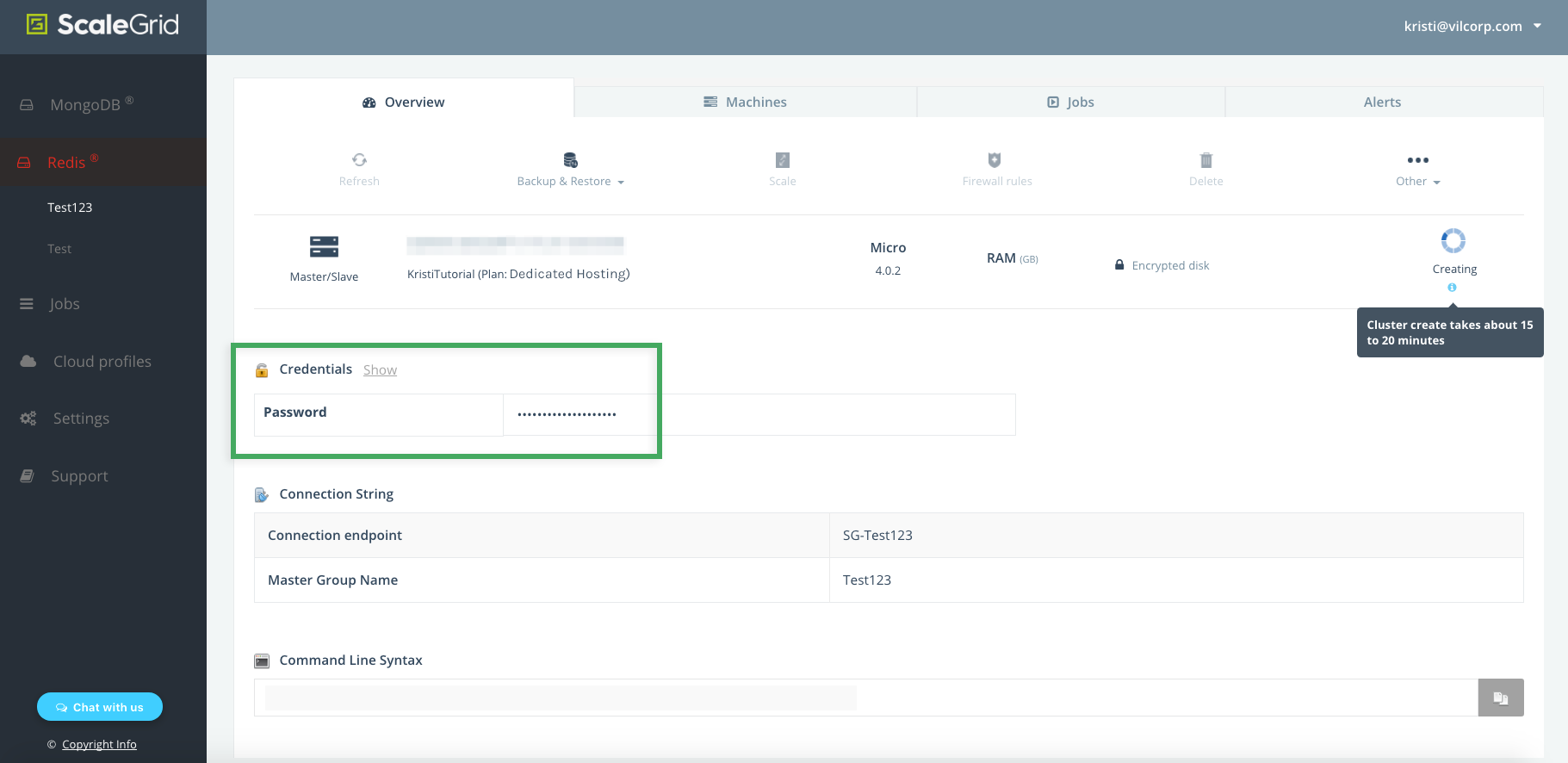Viewport: 1568px width, 763px height.
Task: Open the Copyright Info link
Action: click(x=99, y=744)
